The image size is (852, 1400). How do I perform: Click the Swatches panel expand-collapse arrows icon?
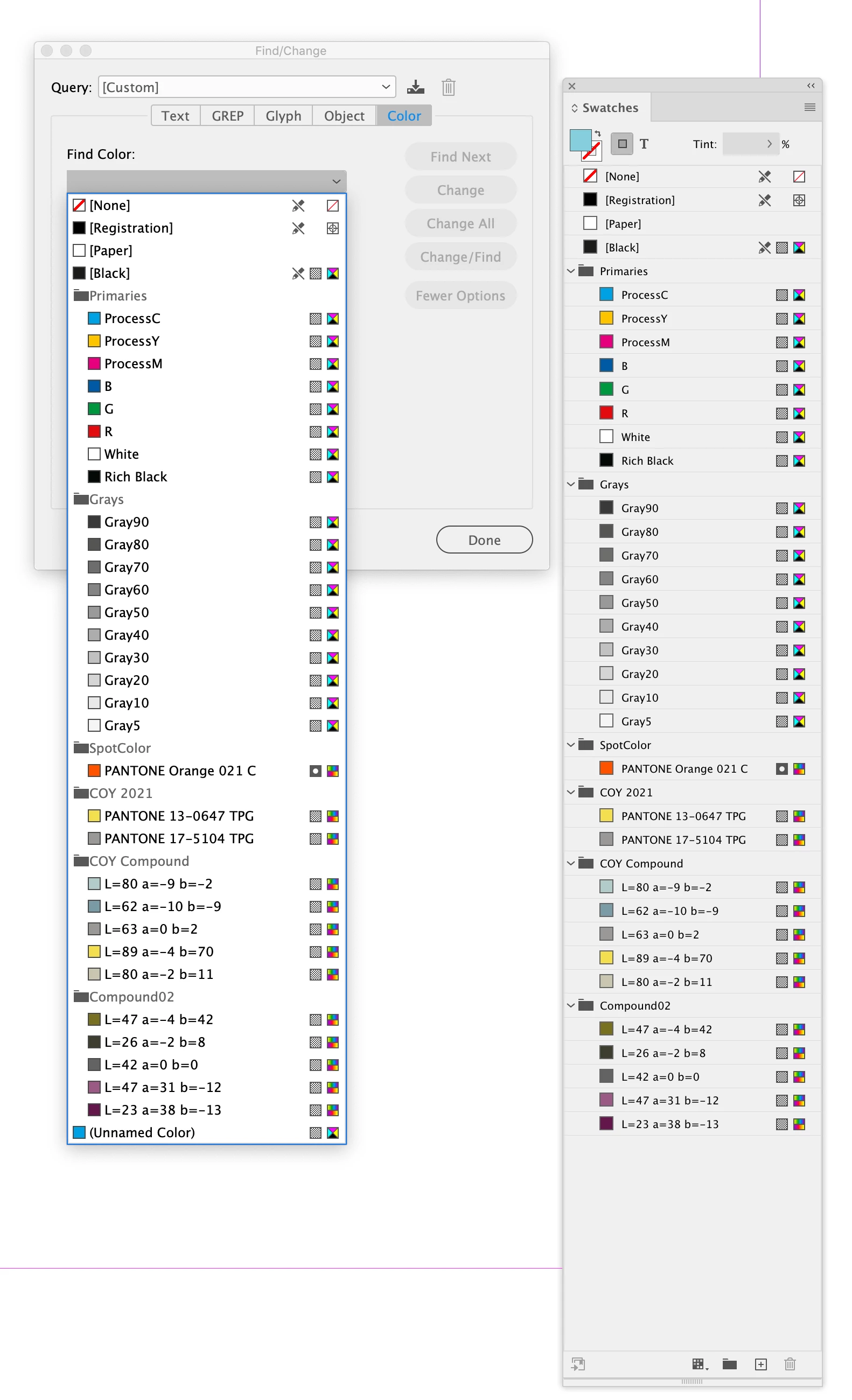(575, 108)
